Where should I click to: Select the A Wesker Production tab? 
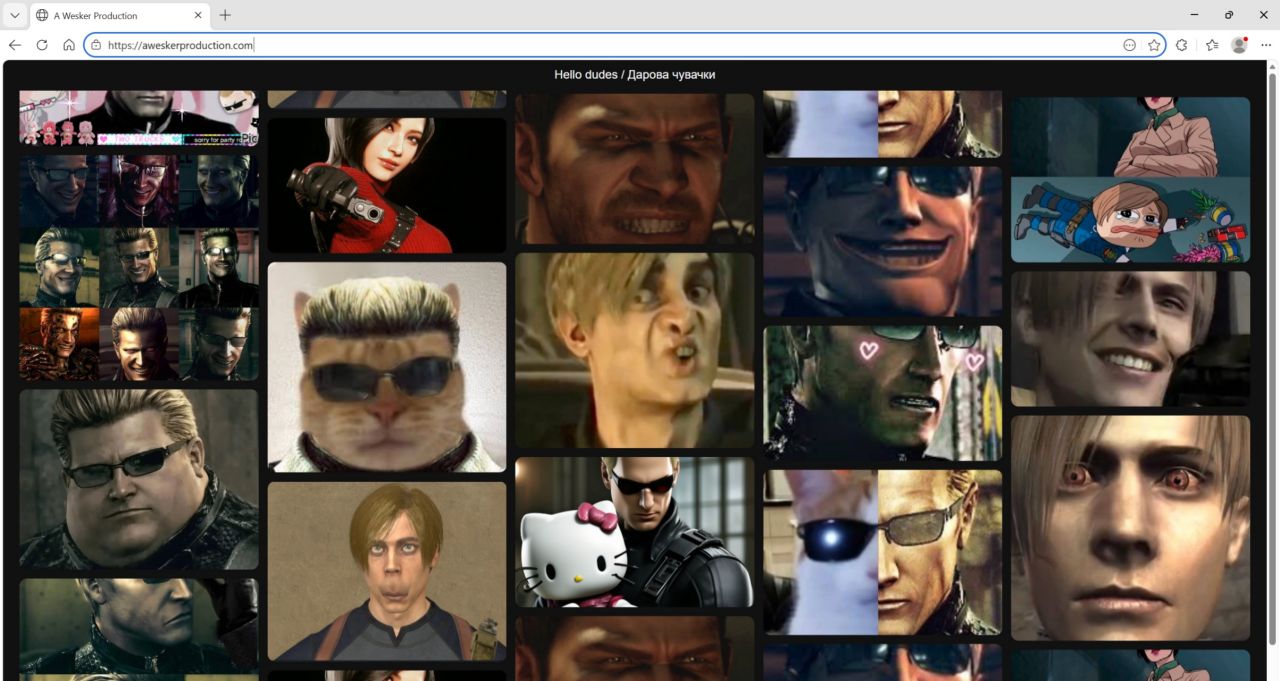point(110,15)
